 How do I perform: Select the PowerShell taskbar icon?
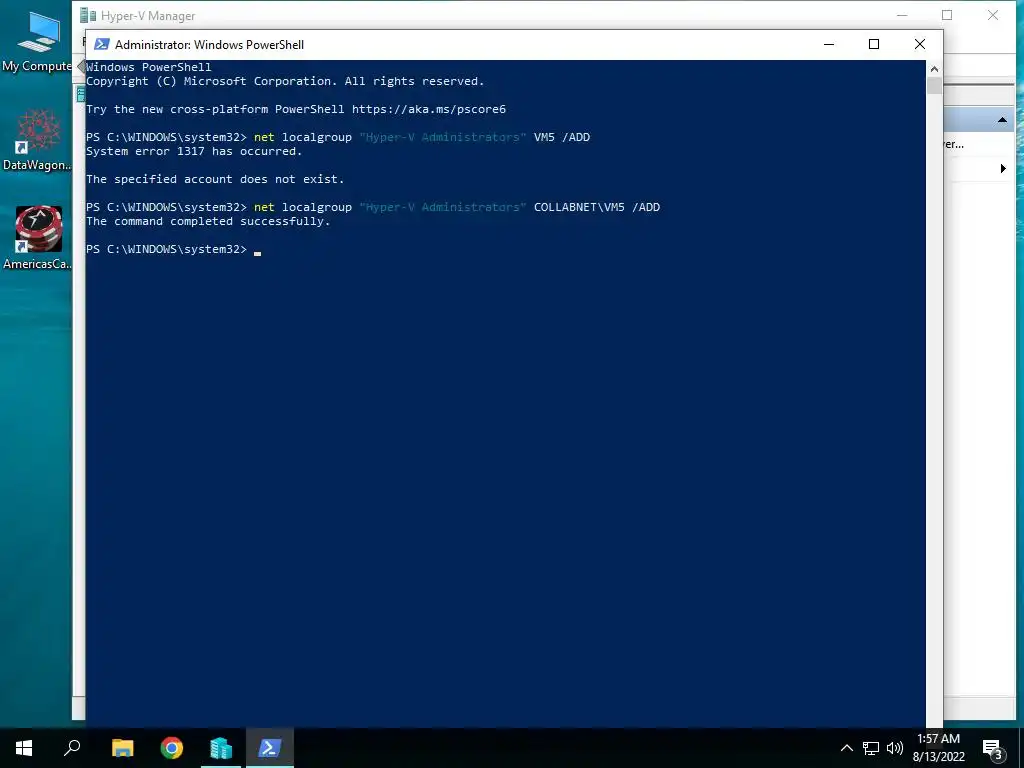pos(270,748)
